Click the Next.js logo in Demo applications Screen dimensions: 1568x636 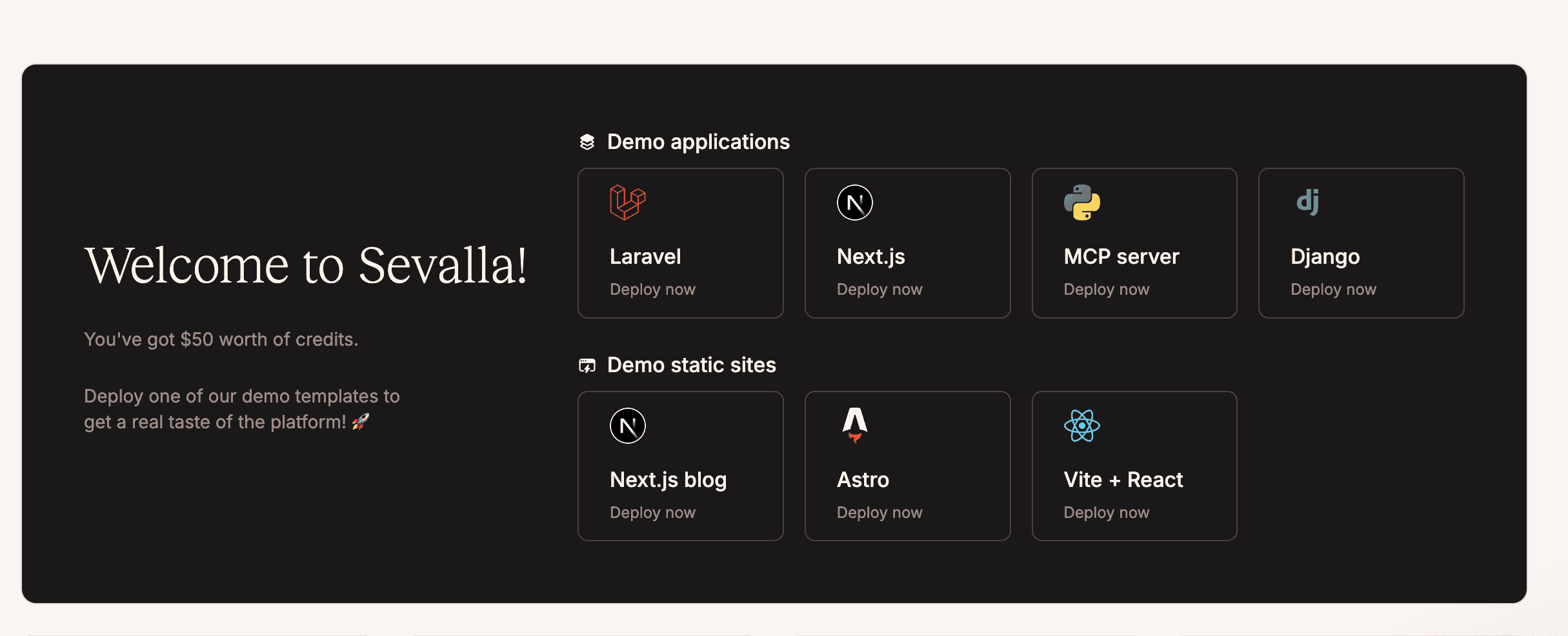click(x=854, y=203)
